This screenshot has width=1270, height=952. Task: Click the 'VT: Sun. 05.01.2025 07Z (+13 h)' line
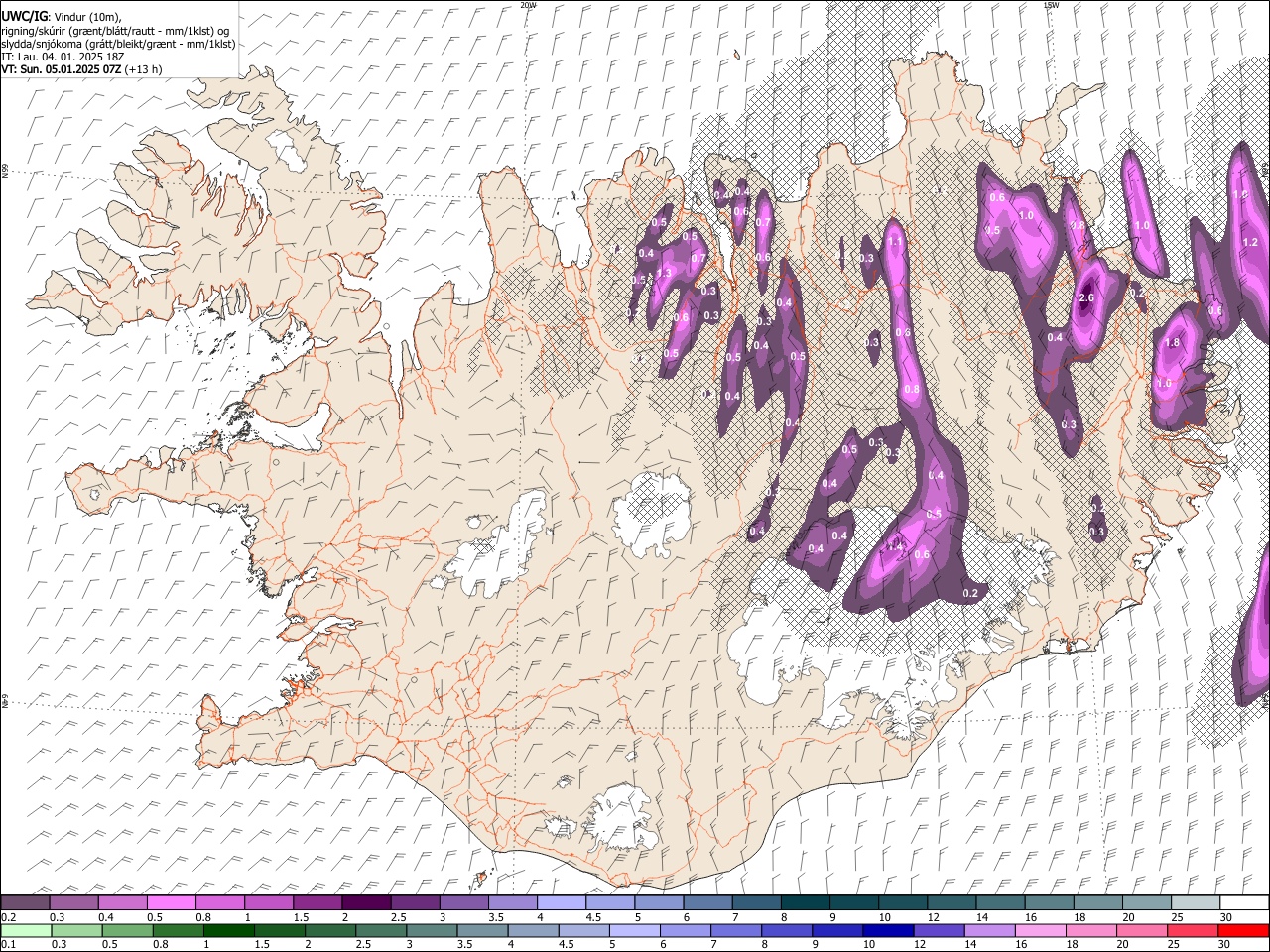click(81, 69)
